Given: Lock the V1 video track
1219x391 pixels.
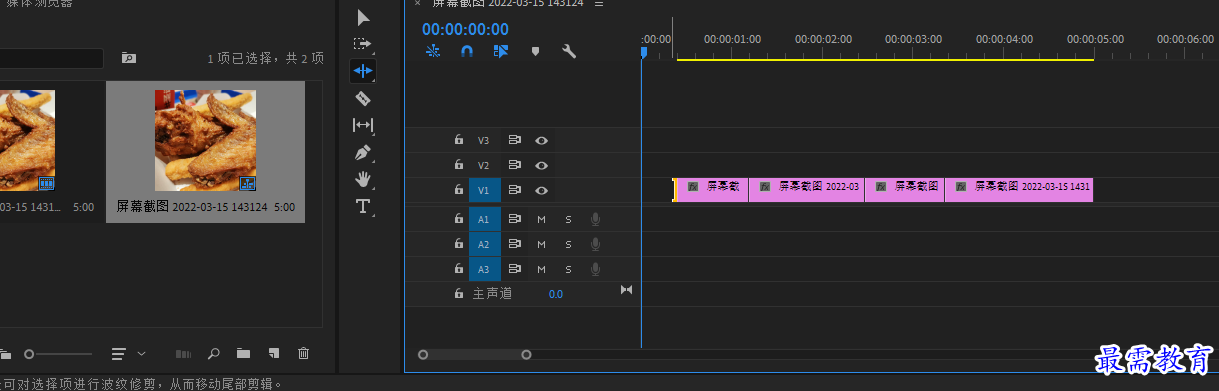Looking at the screenshot, I should coord(459,190).
